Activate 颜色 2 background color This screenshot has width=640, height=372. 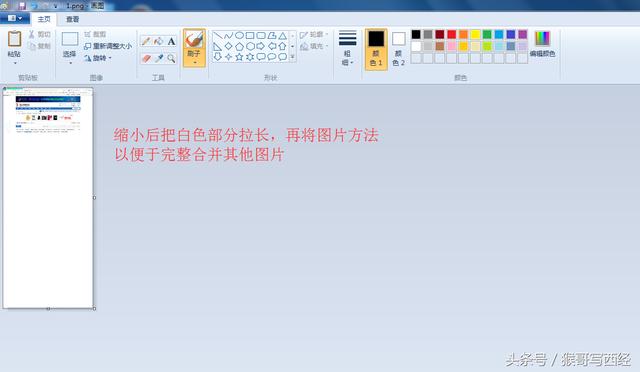click(398, 49)
